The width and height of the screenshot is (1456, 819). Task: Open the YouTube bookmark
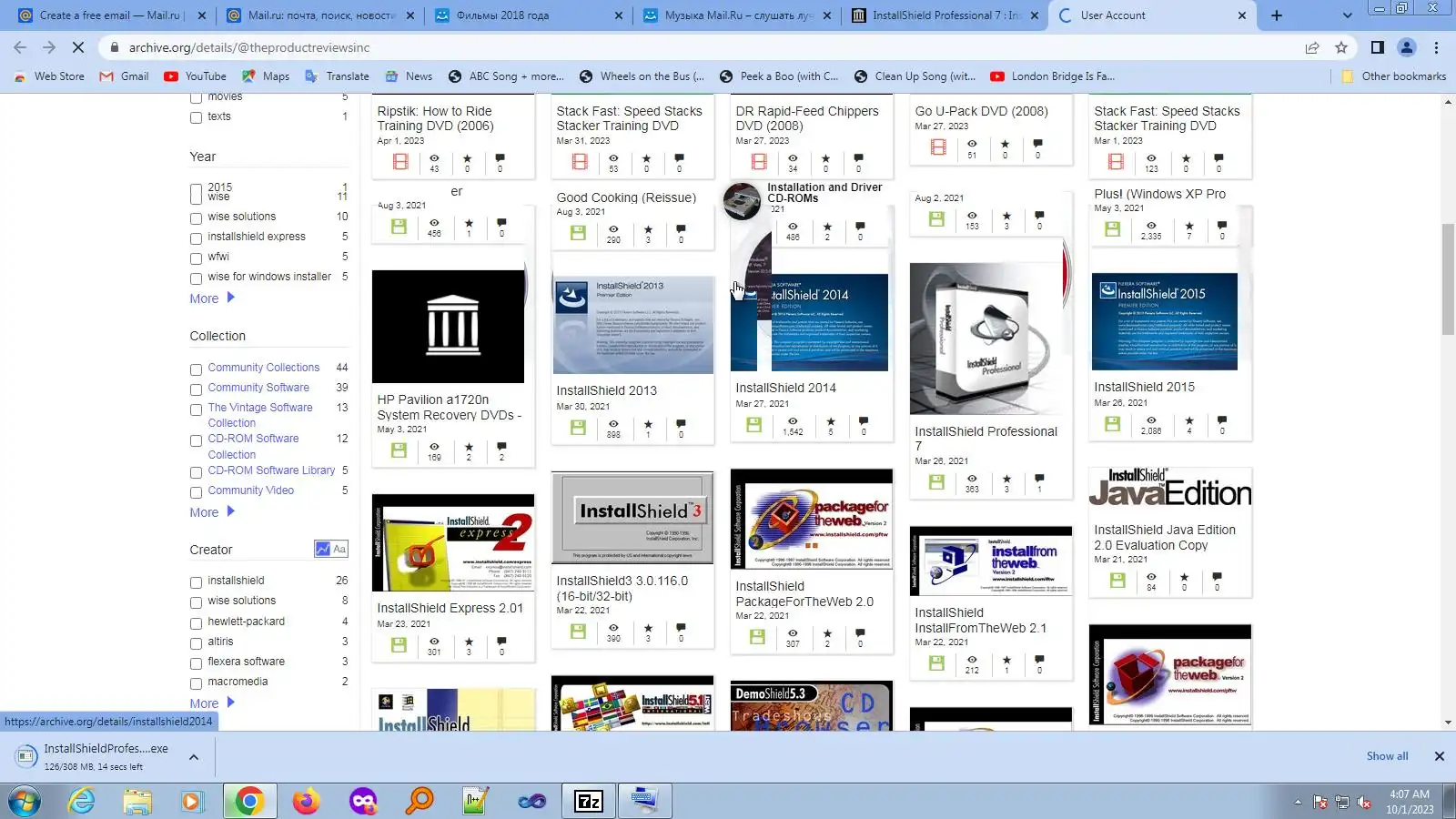196,76
